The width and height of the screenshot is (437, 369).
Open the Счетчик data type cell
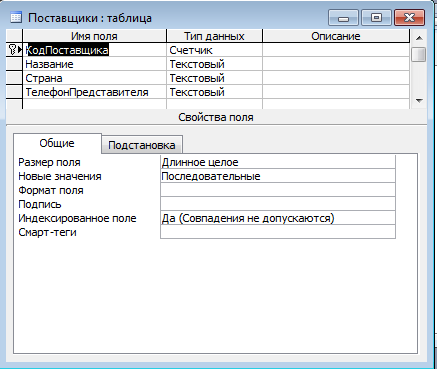(214, 50)
